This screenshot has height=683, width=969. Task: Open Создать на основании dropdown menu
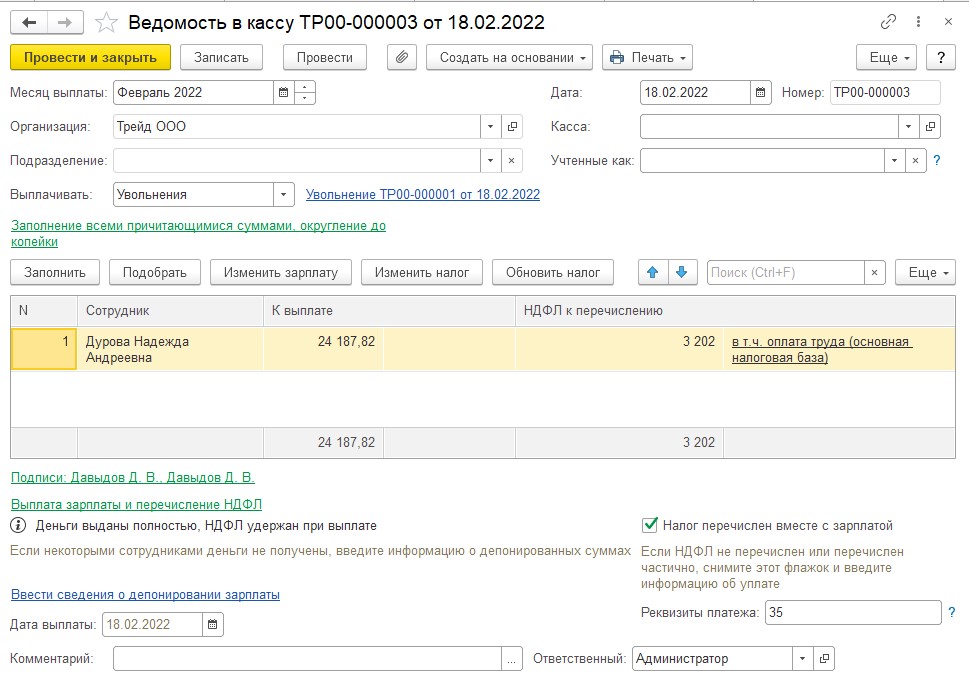click(x=510, y=57)
